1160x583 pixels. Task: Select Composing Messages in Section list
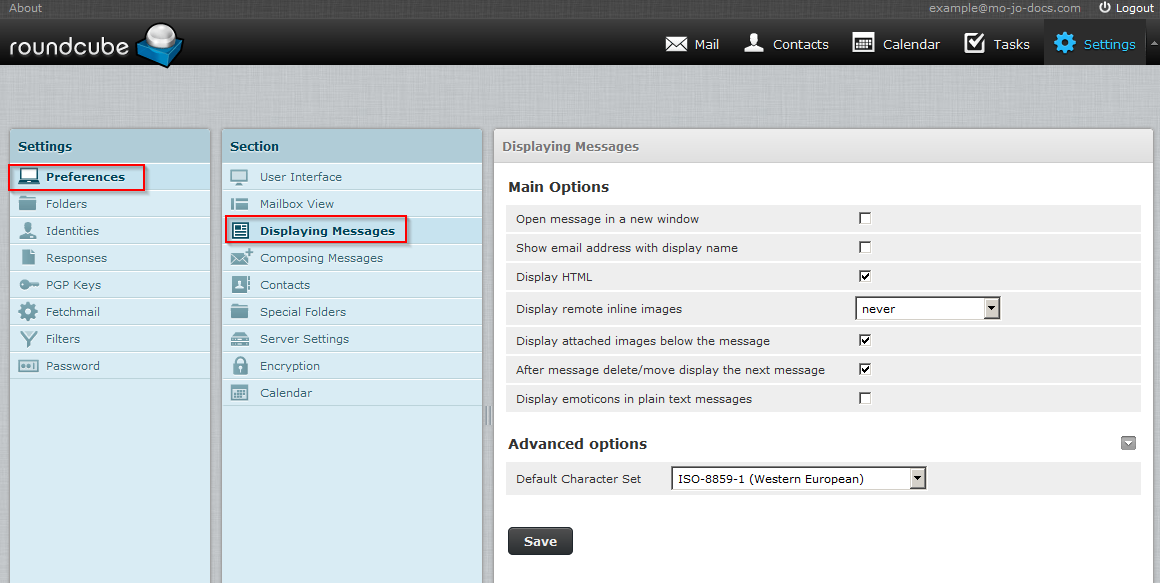click(321, 258)
